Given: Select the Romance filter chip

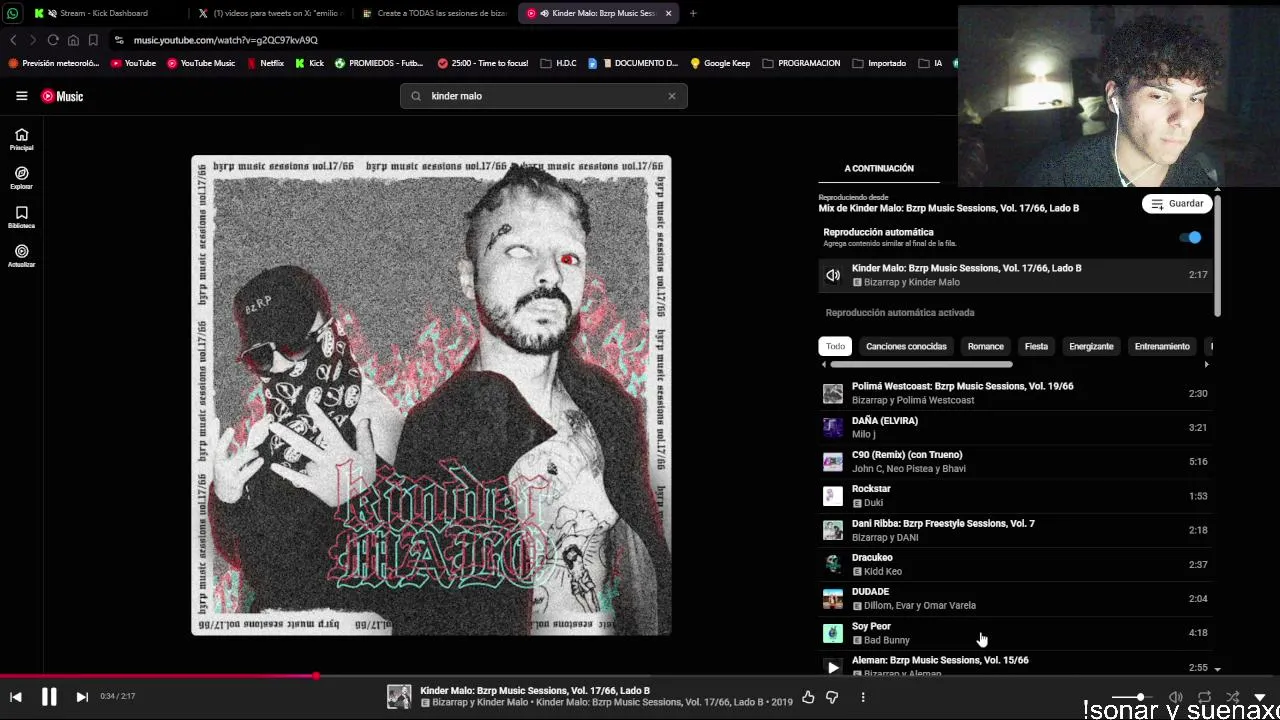Looking at the screenshot, I should coord(985,346).
